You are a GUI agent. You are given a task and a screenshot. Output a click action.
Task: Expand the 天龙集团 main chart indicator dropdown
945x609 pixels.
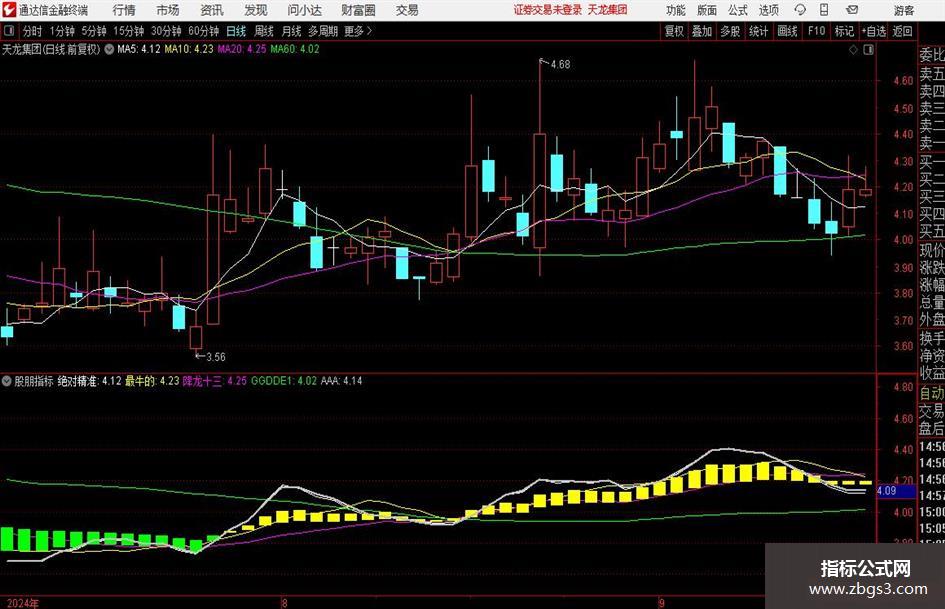point(109,49)
